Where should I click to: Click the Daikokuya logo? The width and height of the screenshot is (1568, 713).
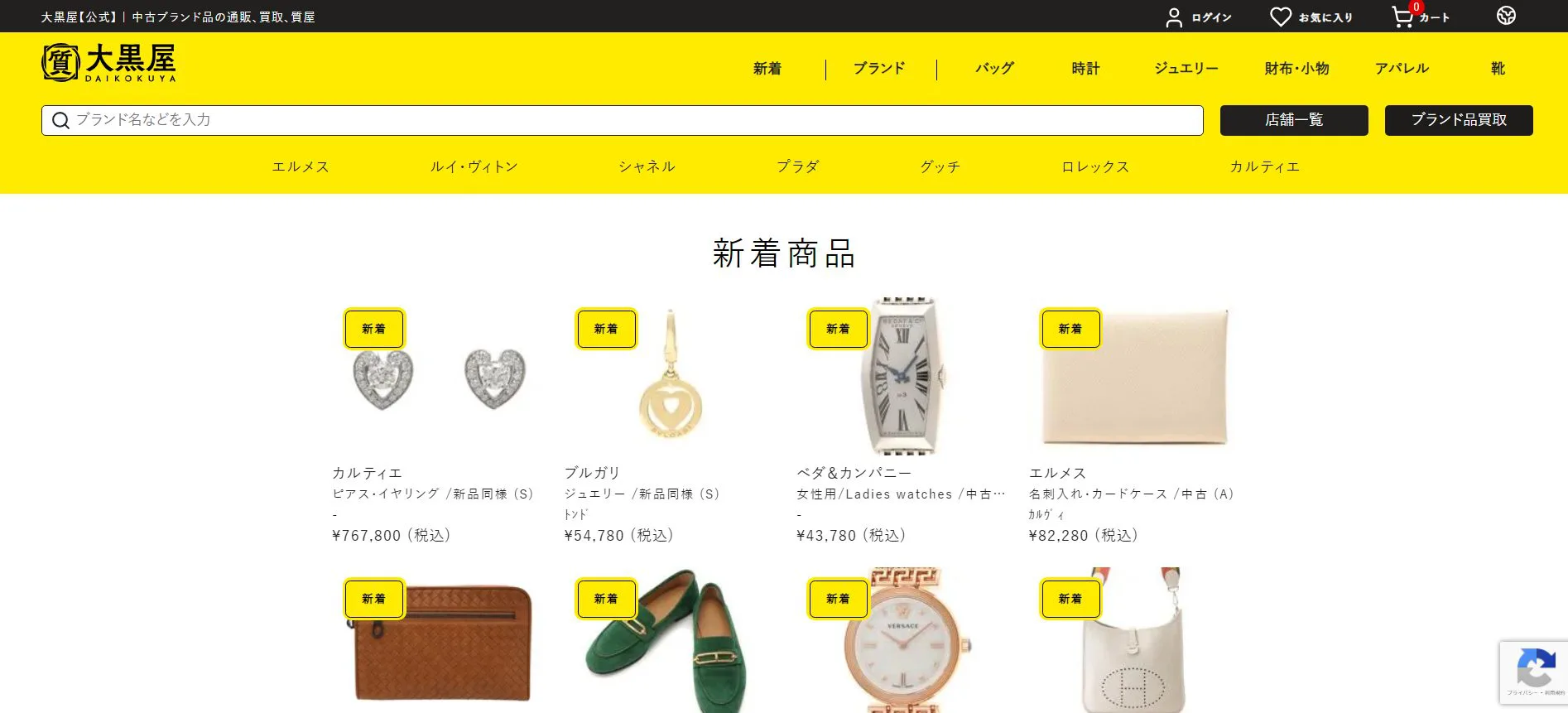[108, 62]
